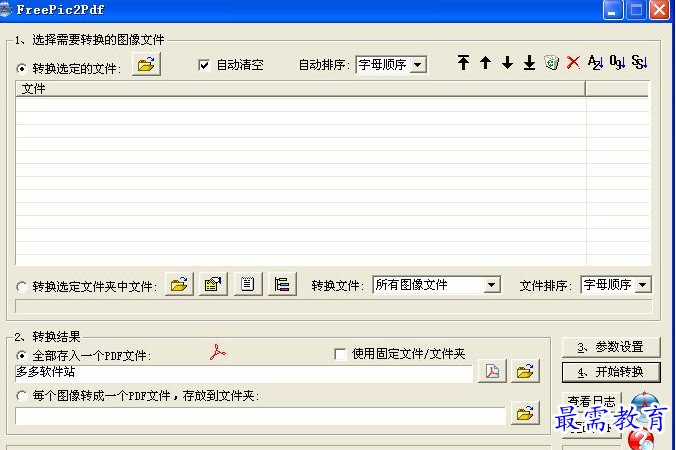Image resolution: width=676 pixels, height=450 pixels.
Task: Click 4、开始转换 button
Action: click(x=611, y=372)
